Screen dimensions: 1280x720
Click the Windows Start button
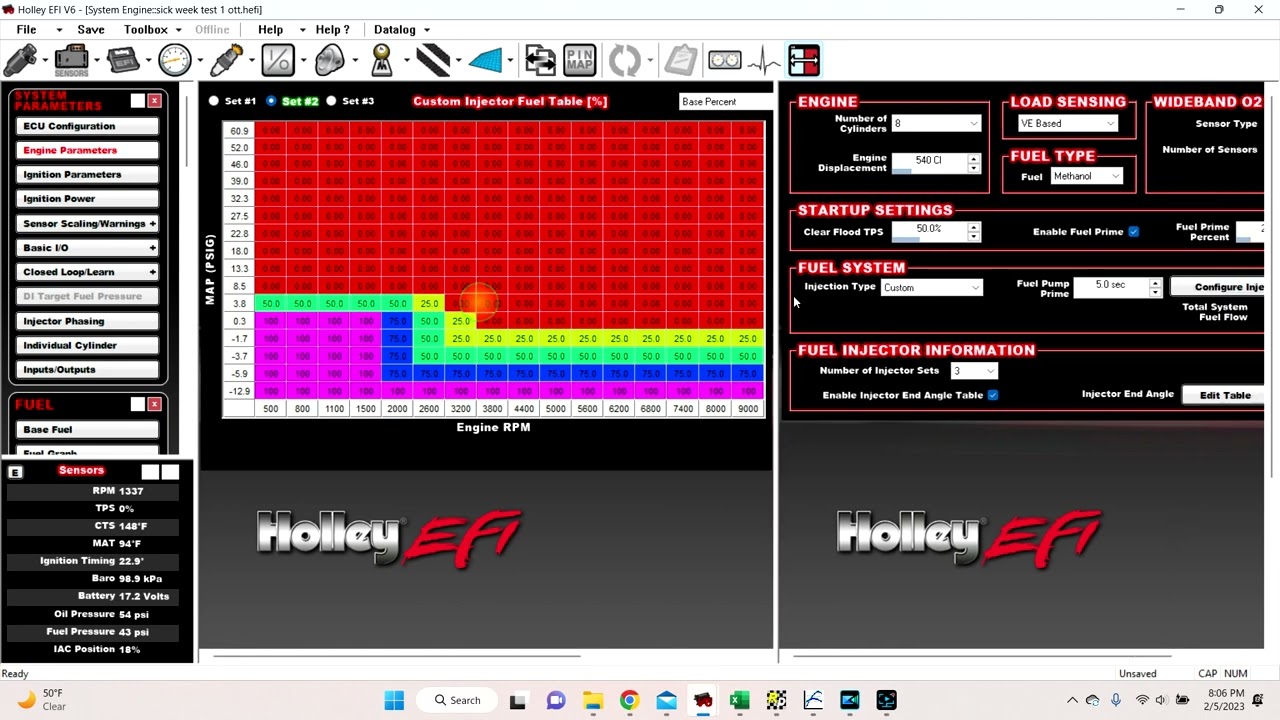pos(394,700)
